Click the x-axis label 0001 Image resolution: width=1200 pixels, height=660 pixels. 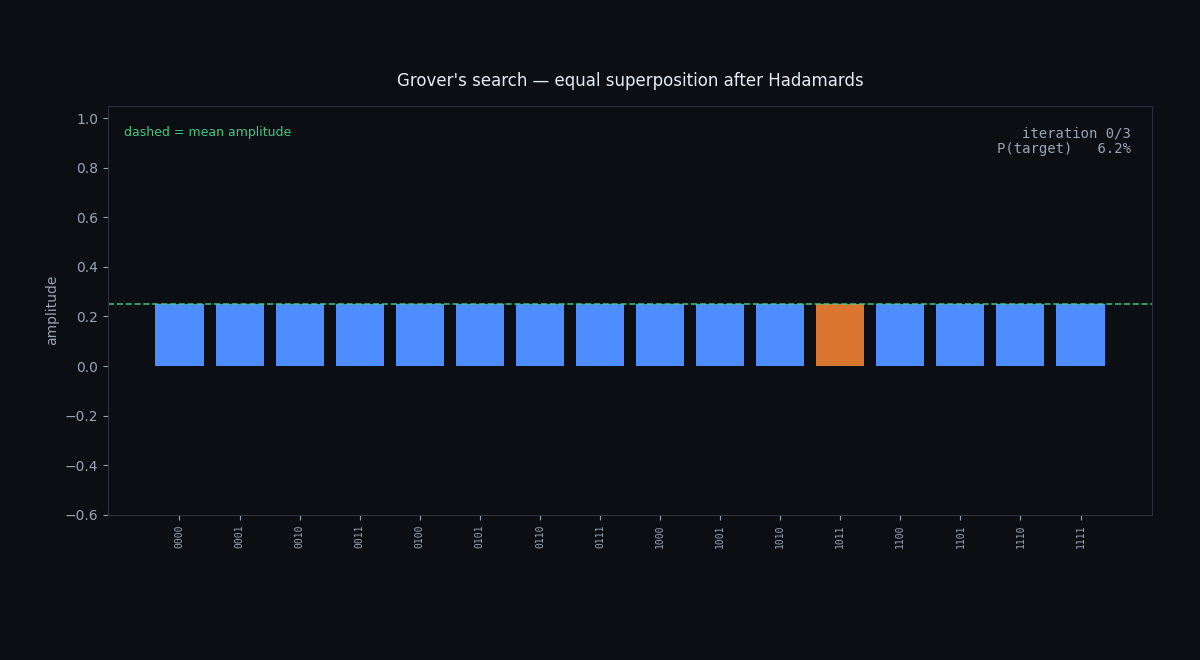(x=240, y=537)
